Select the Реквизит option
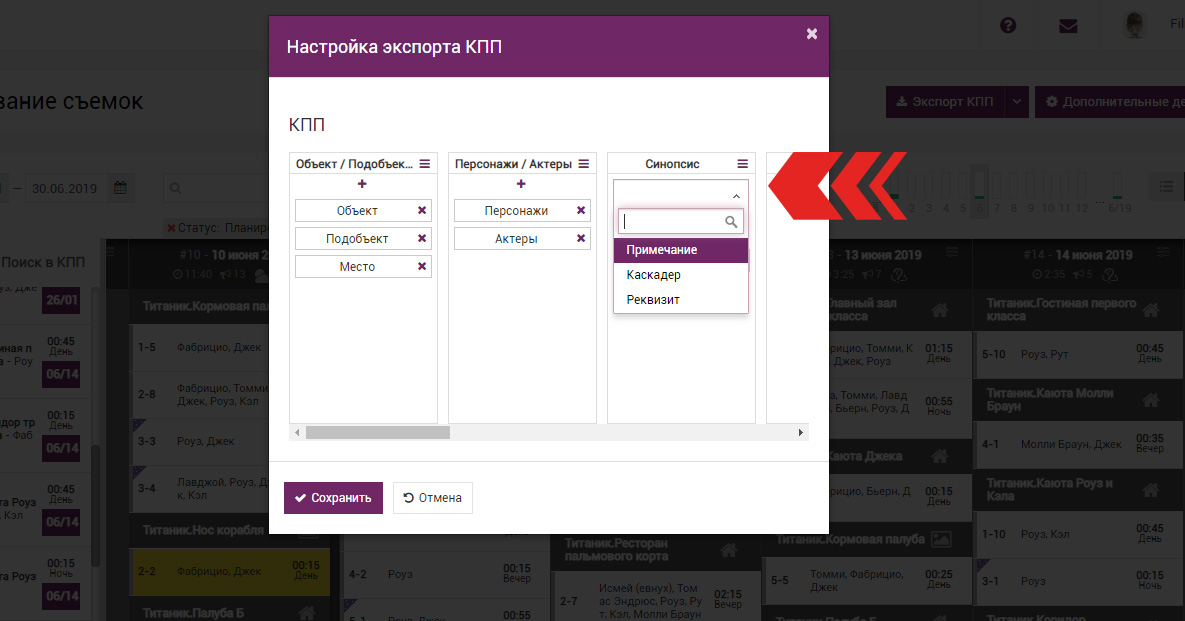Screen dimensions: 1185x621 coord(681,300)
